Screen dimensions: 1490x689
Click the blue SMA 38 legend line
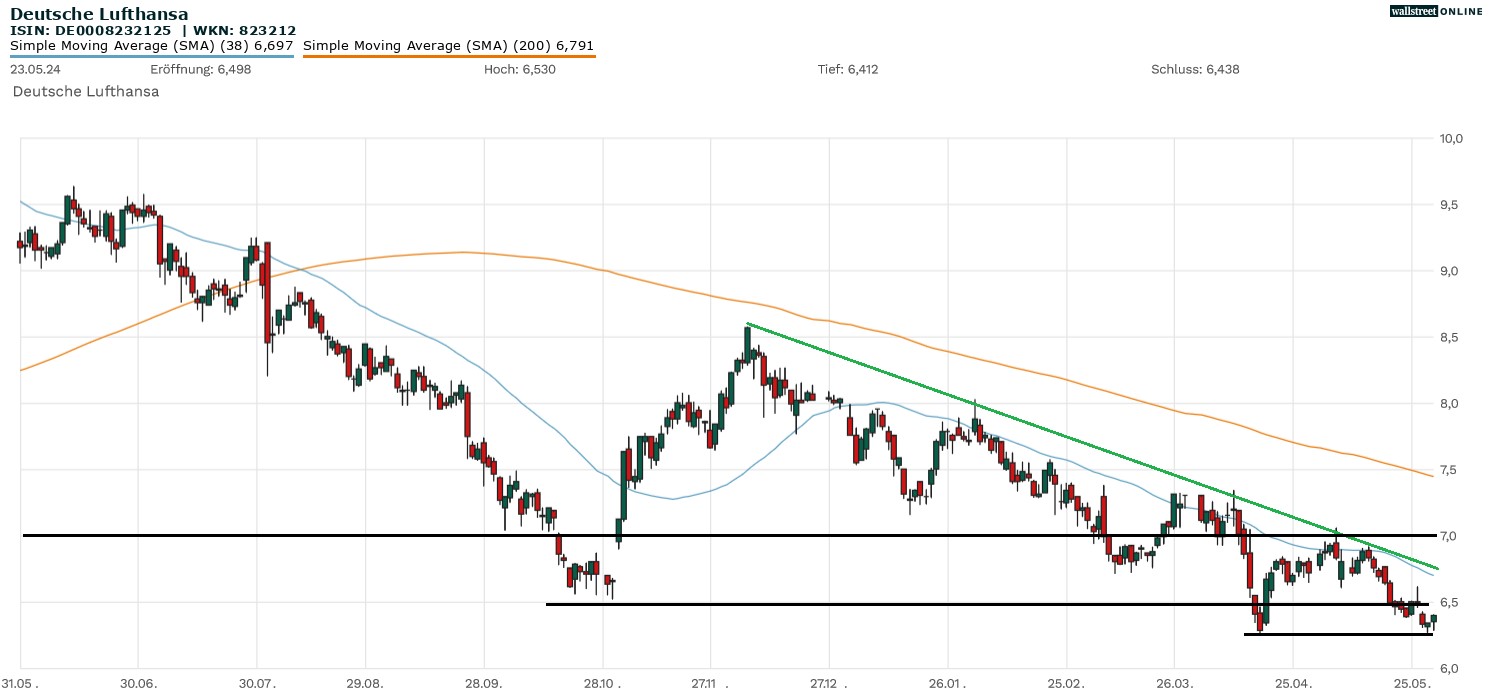coord(152,57)
